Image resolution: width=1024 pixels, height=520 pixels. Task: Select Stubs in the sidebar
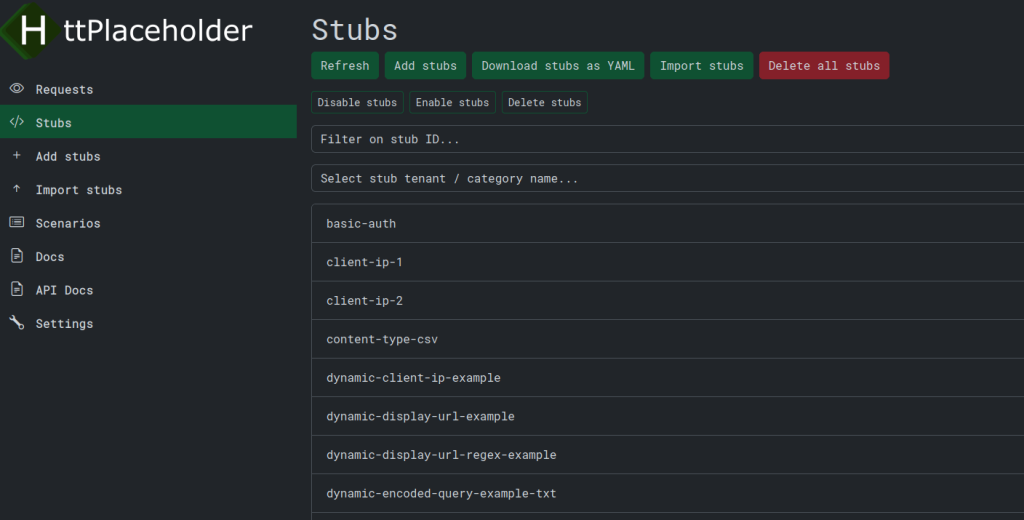pos(148,122)
